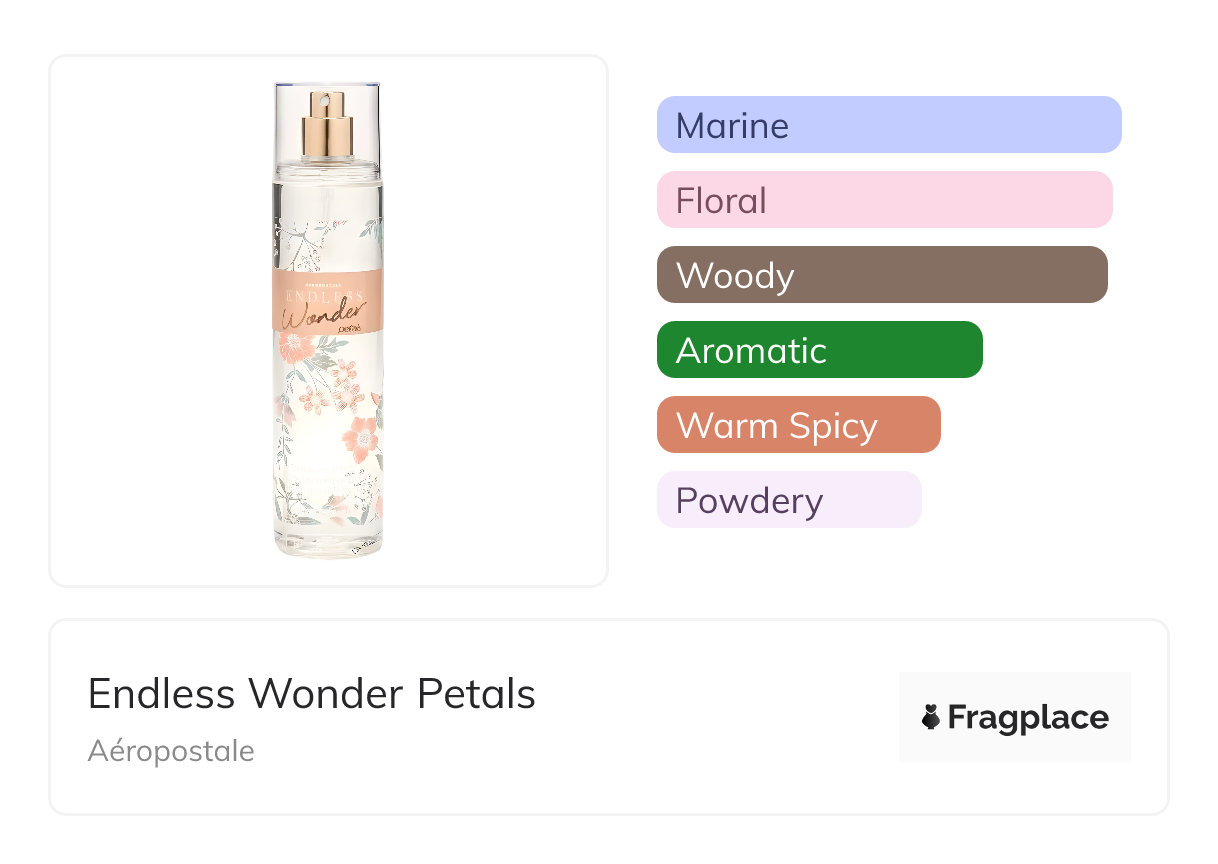
Task: Open the Aéropostale brand link
Action: pos(171,751)
